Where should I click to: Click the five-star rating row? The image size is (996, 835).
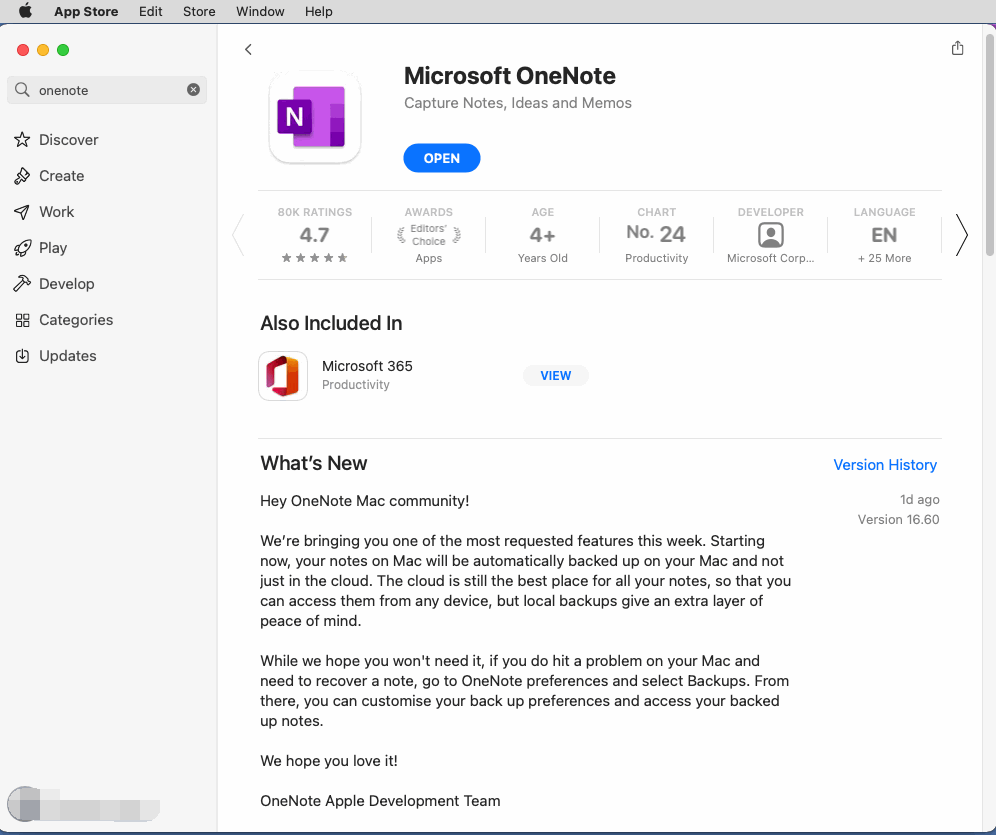[314, 258]
